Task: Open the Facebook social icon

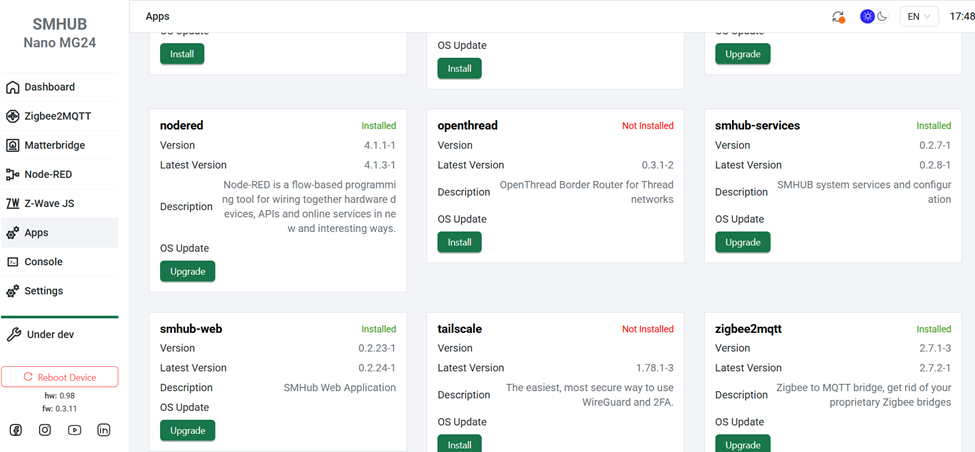Action: (x=16, y=430)
